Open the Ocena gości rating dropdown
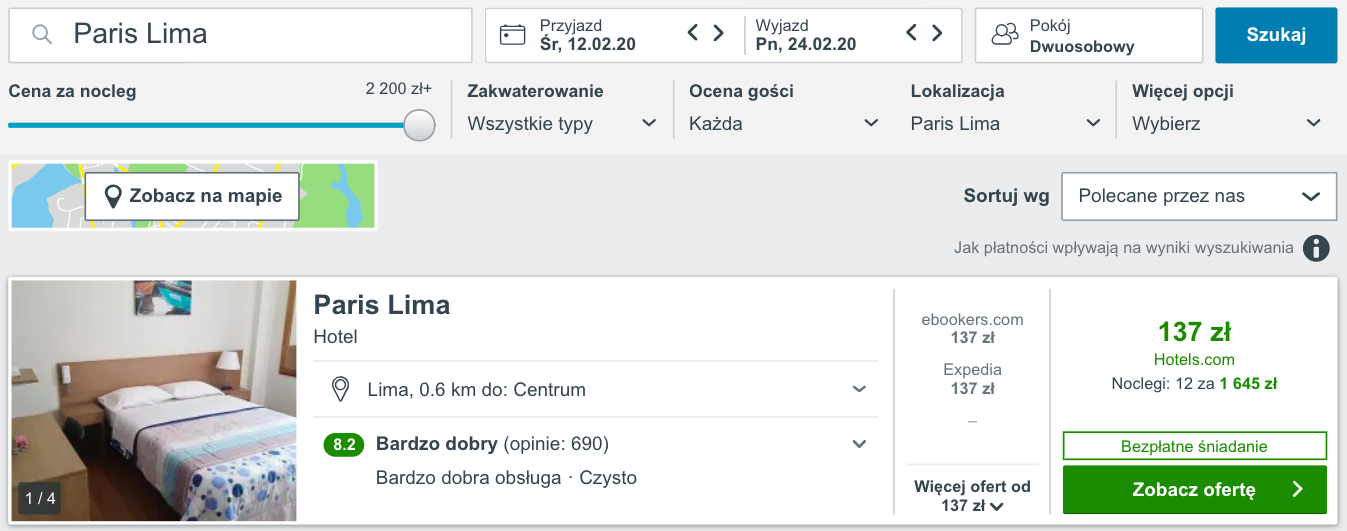Screen dimensions: 1347x531 coord(784,124)
